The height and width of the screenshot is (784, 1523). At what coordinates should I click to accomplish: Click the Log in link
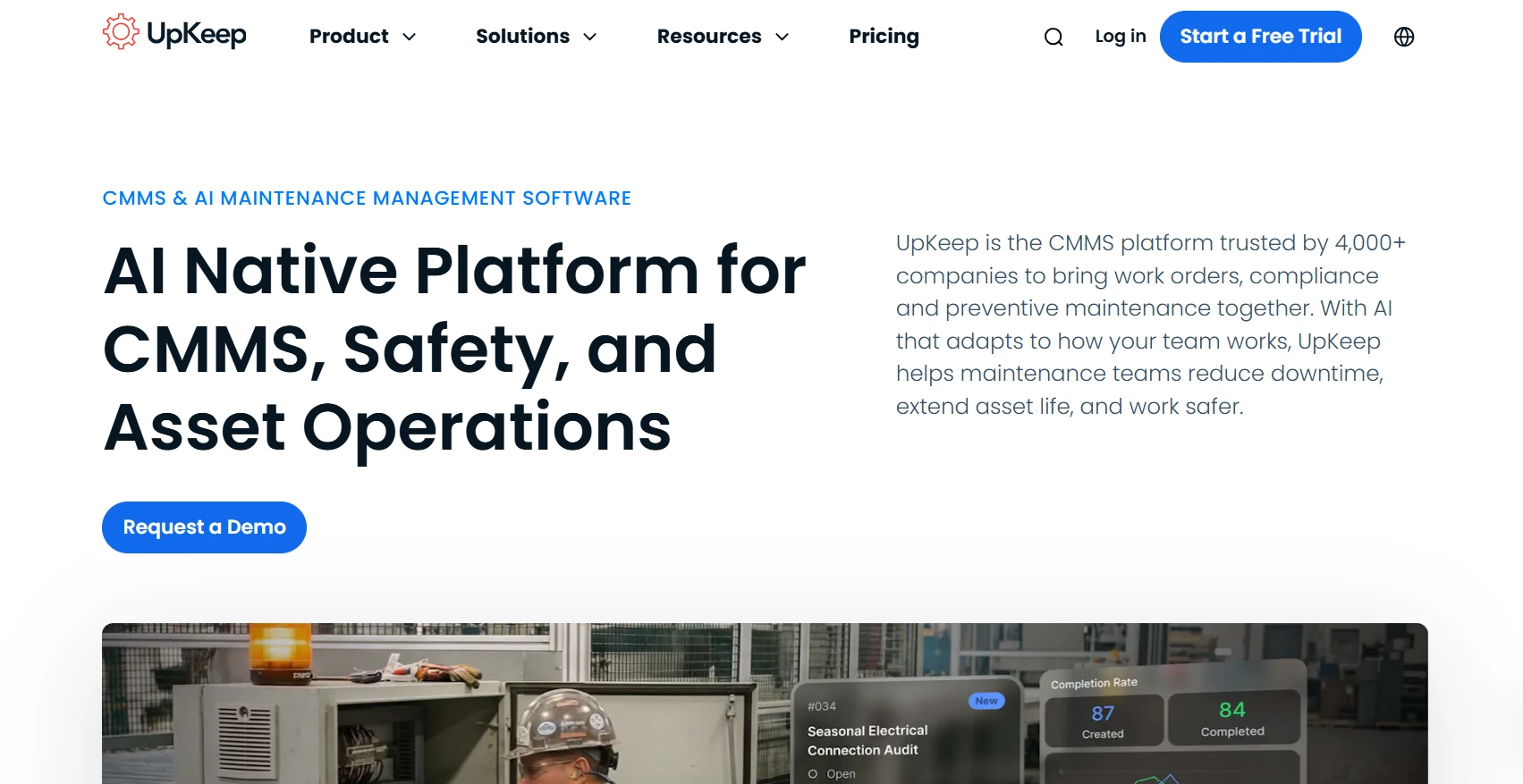1121,37
